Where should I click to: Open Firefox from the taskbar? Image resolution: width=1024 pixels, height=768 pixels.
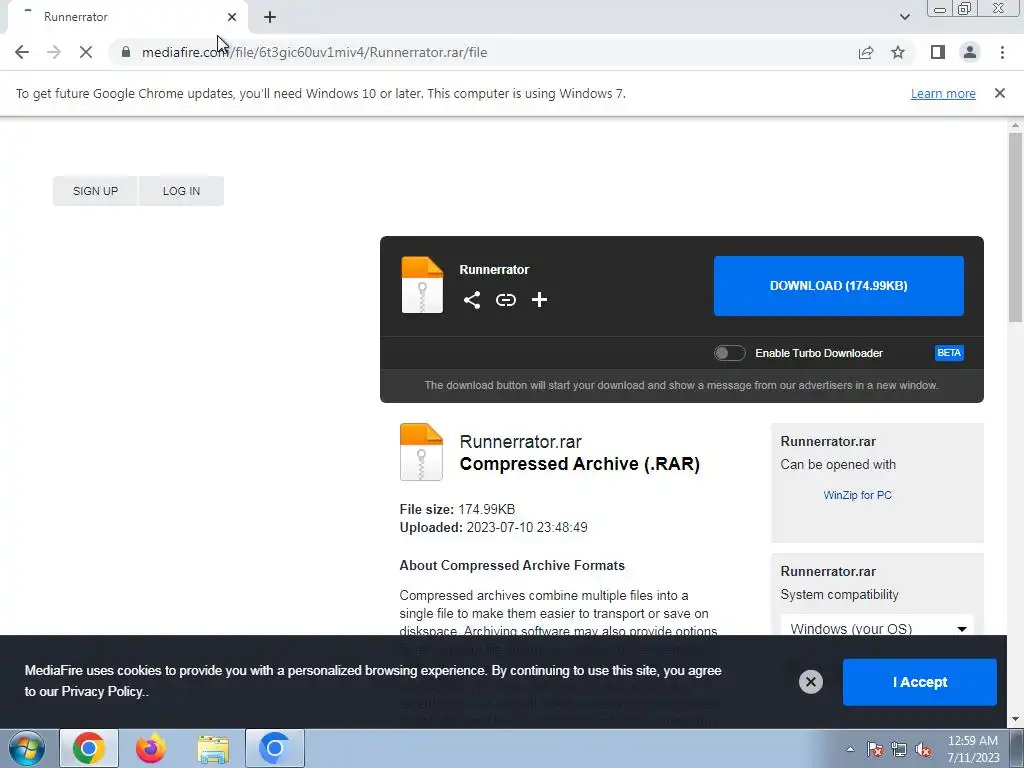[x=150, y=748]
